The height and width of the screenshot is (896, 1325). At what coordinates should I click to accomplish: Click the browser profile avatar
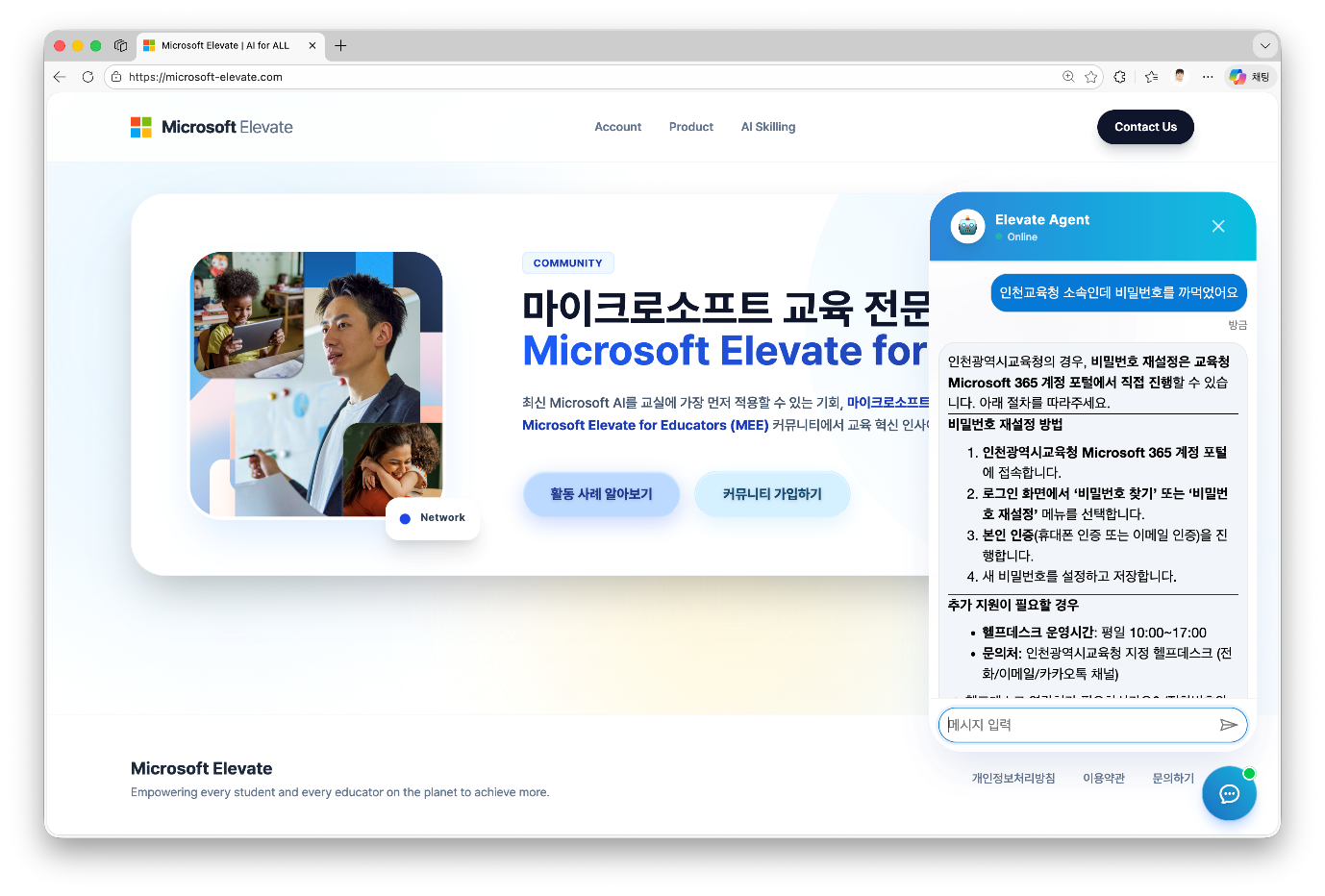tap(1180, 76)
